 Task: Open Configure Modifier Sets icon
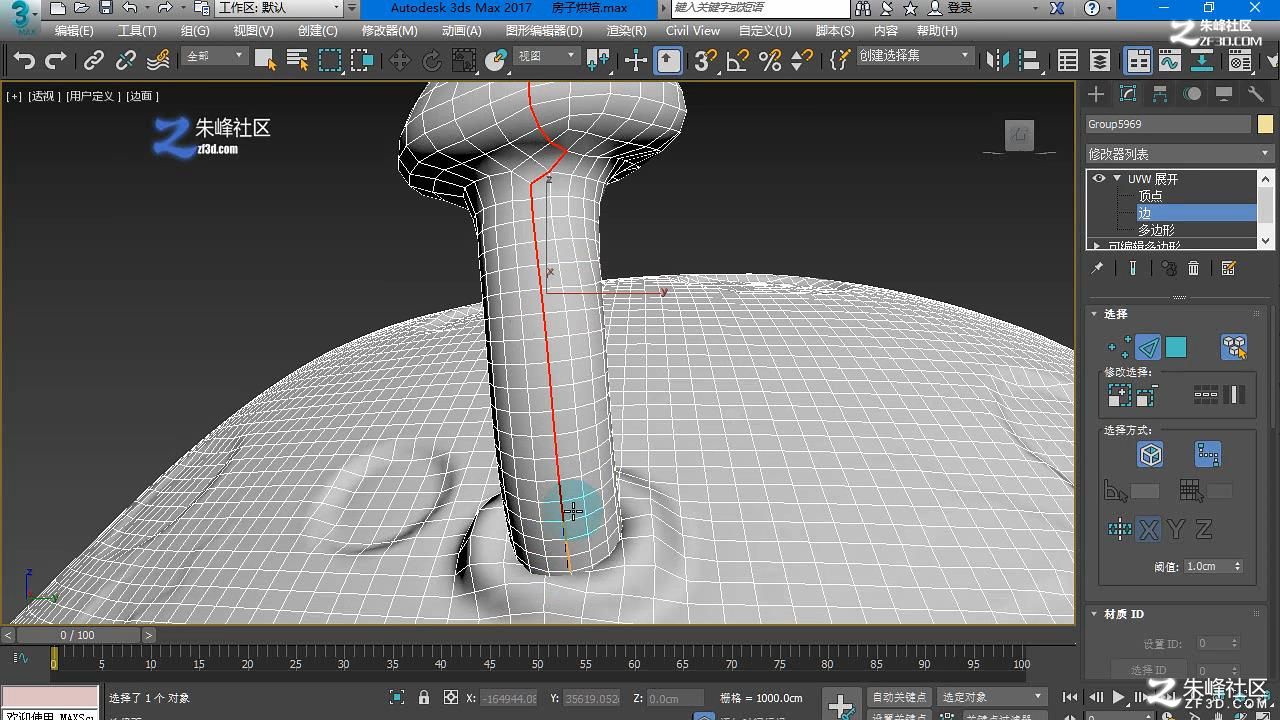[1229, 268]
